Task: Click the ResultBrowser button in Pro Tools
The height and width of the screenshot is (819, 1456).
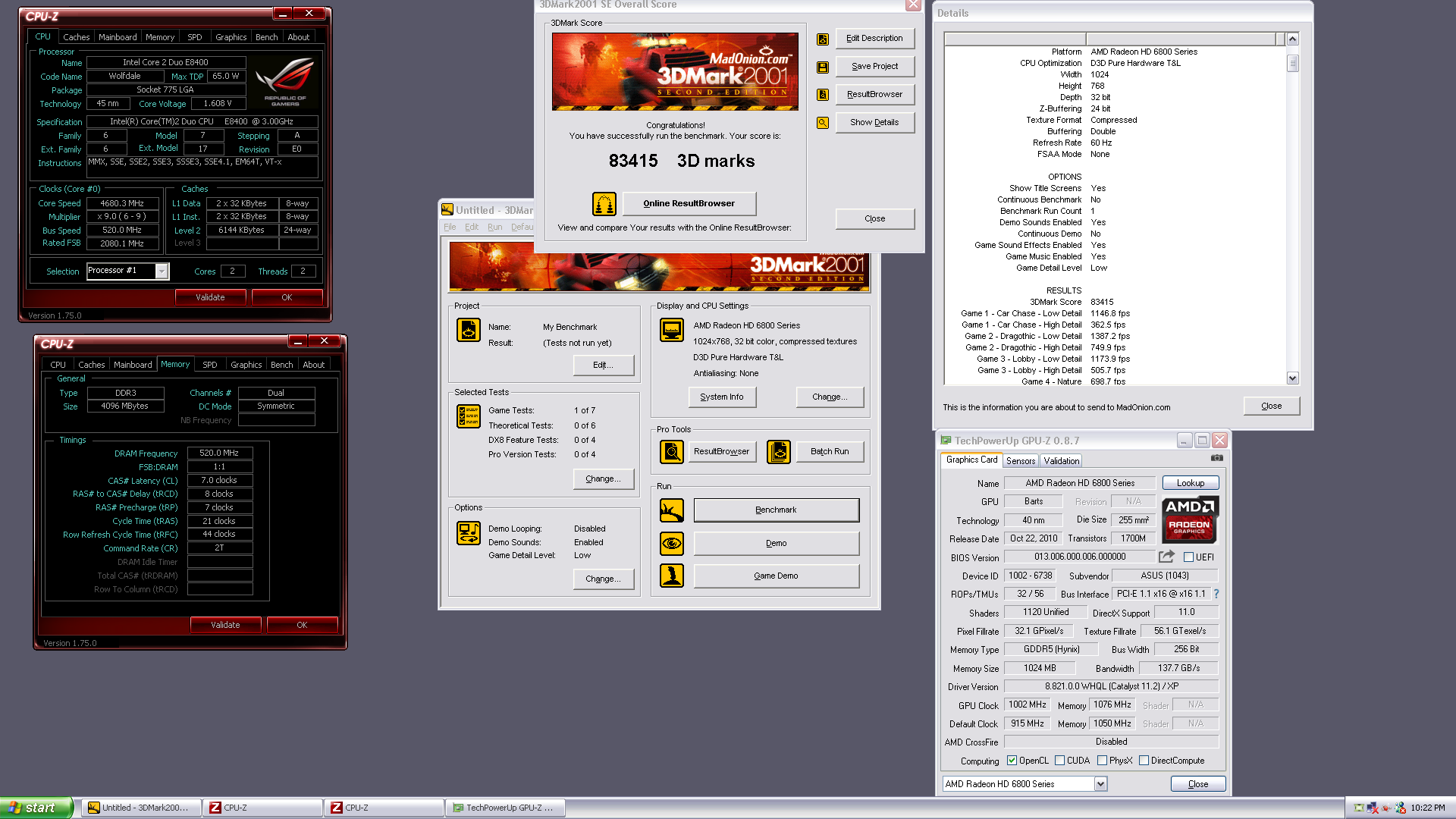Action: click(x=722, y=452)
